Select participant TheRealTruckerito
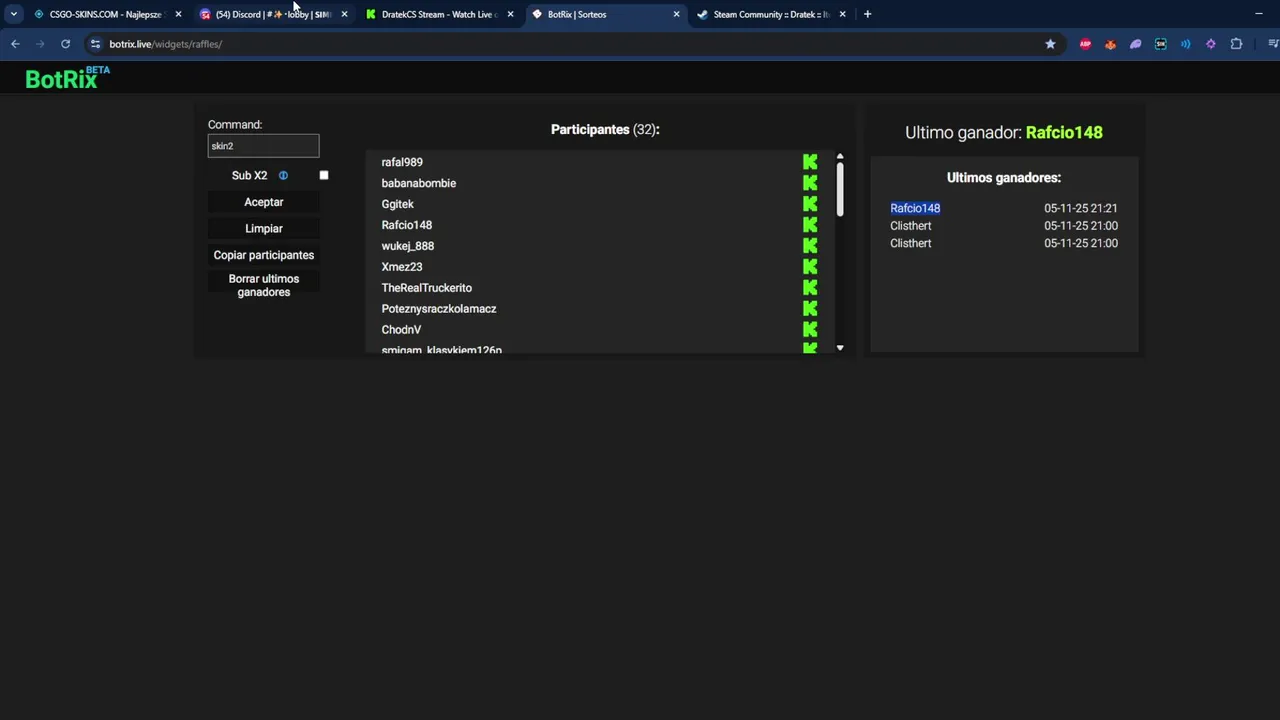 (x=427, y=288)
